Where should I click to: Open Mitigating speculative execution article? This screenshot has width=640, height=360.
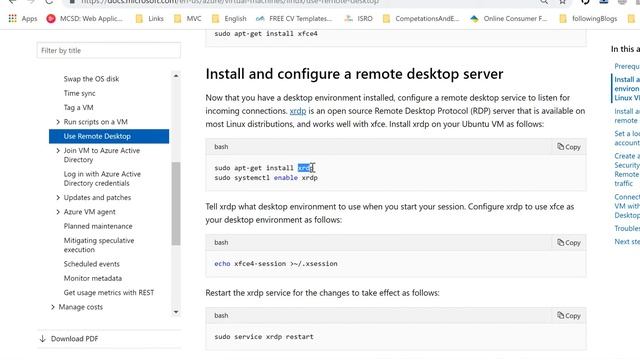tap(99, 245)
